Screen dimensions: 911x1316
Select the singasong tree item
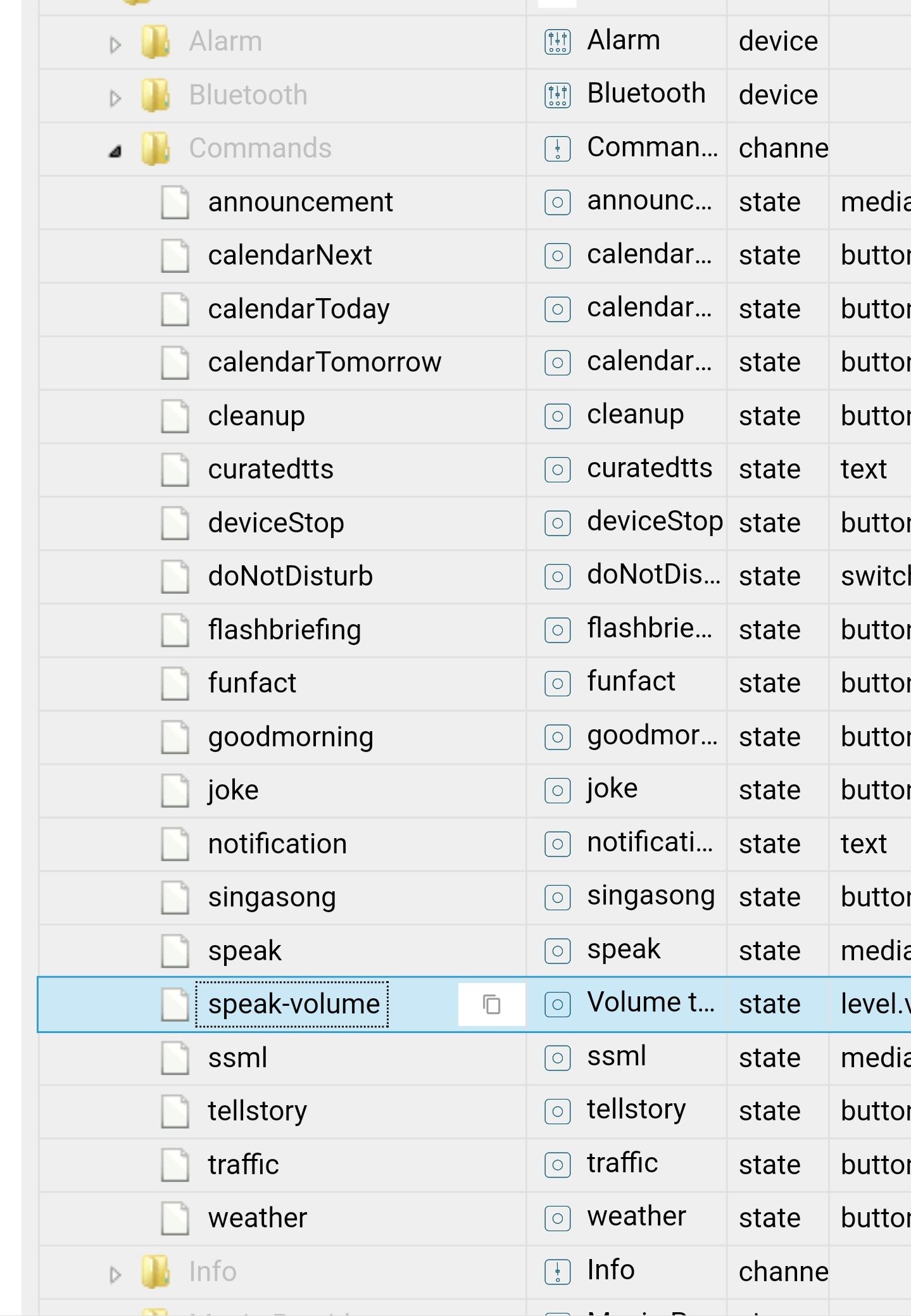click(x=272, y=898)
